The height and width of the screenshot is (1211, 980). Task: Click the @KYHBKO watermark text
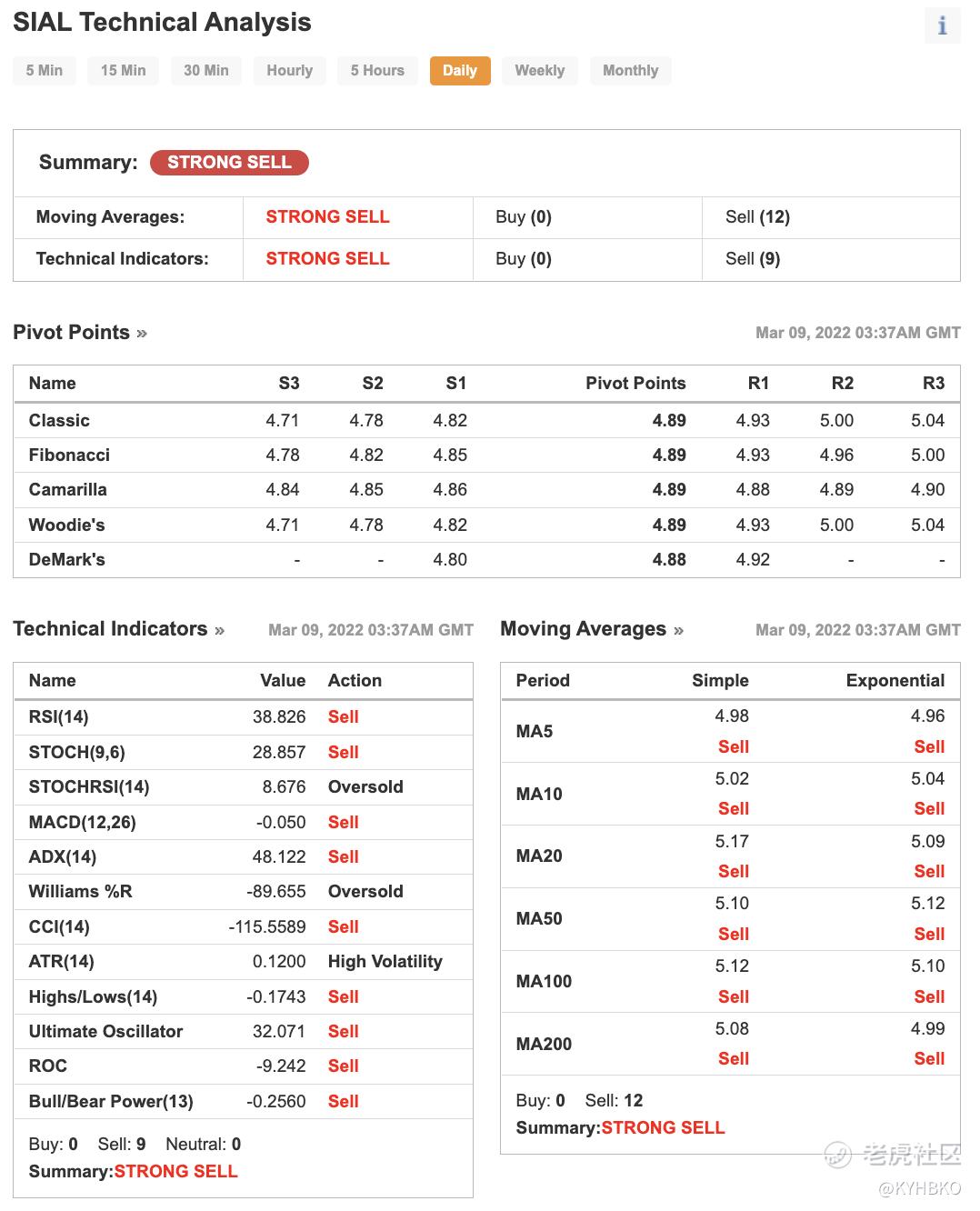point(919,1188)
